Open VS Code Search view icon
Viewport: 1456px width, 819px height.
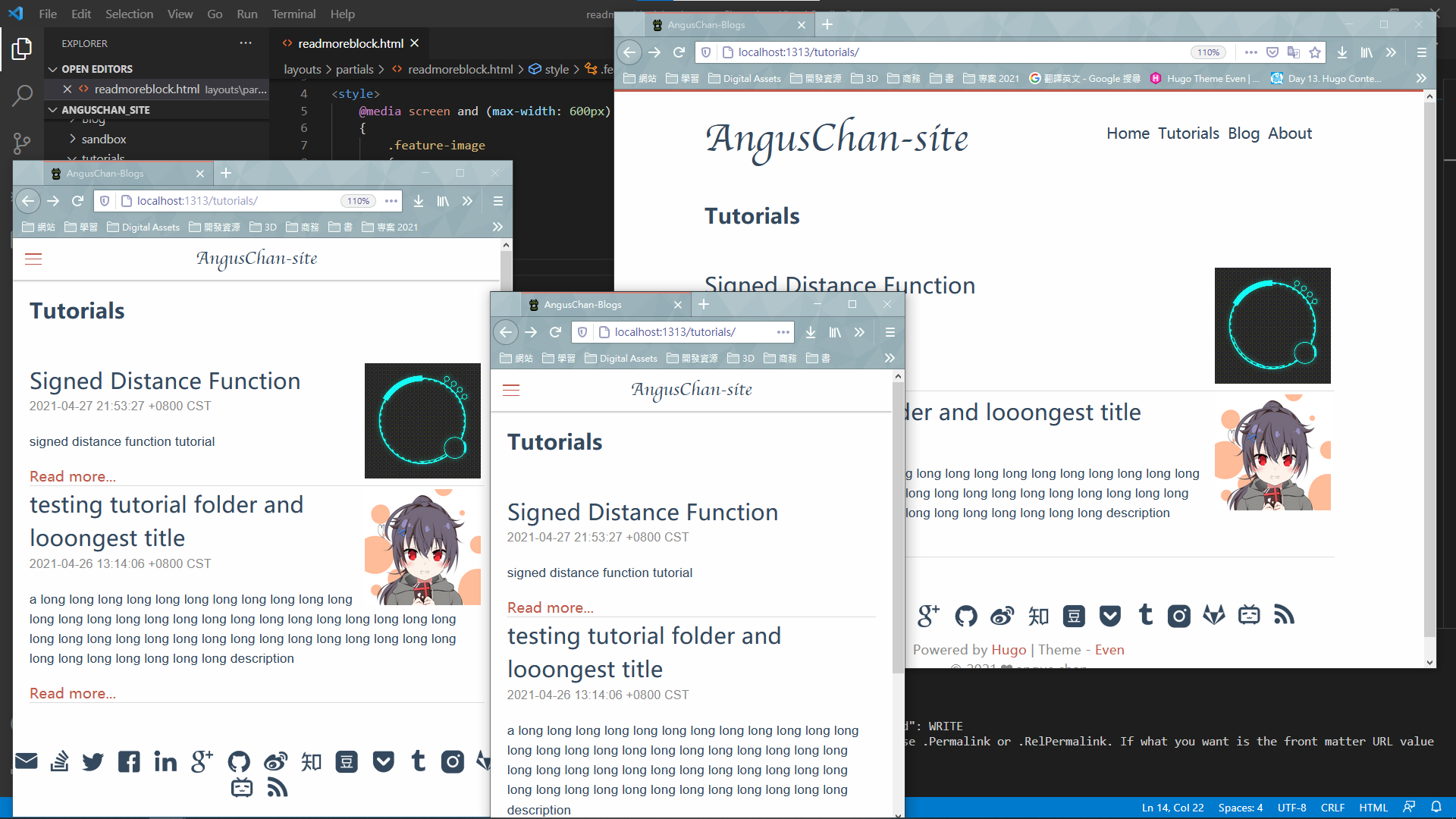pyautogui.click(x=22, y=96)
